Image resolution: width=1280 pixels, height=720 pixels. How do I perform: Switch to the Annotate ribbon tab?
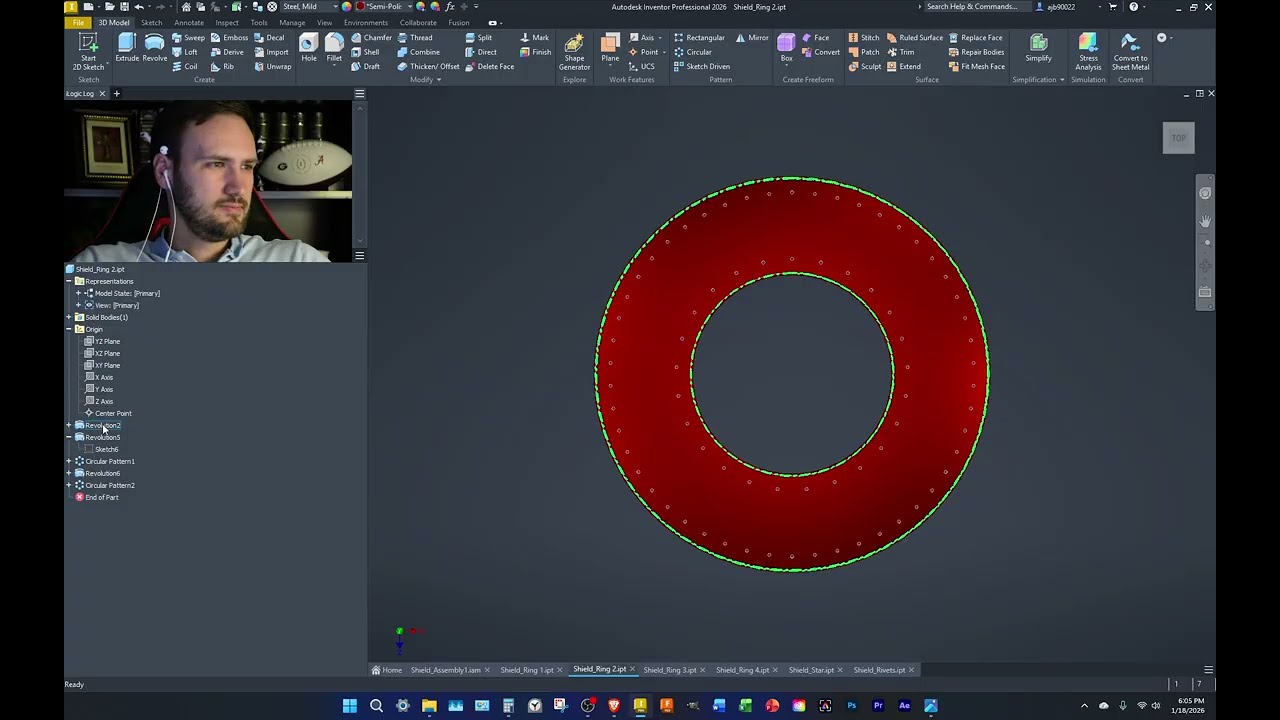pos(189,22)
